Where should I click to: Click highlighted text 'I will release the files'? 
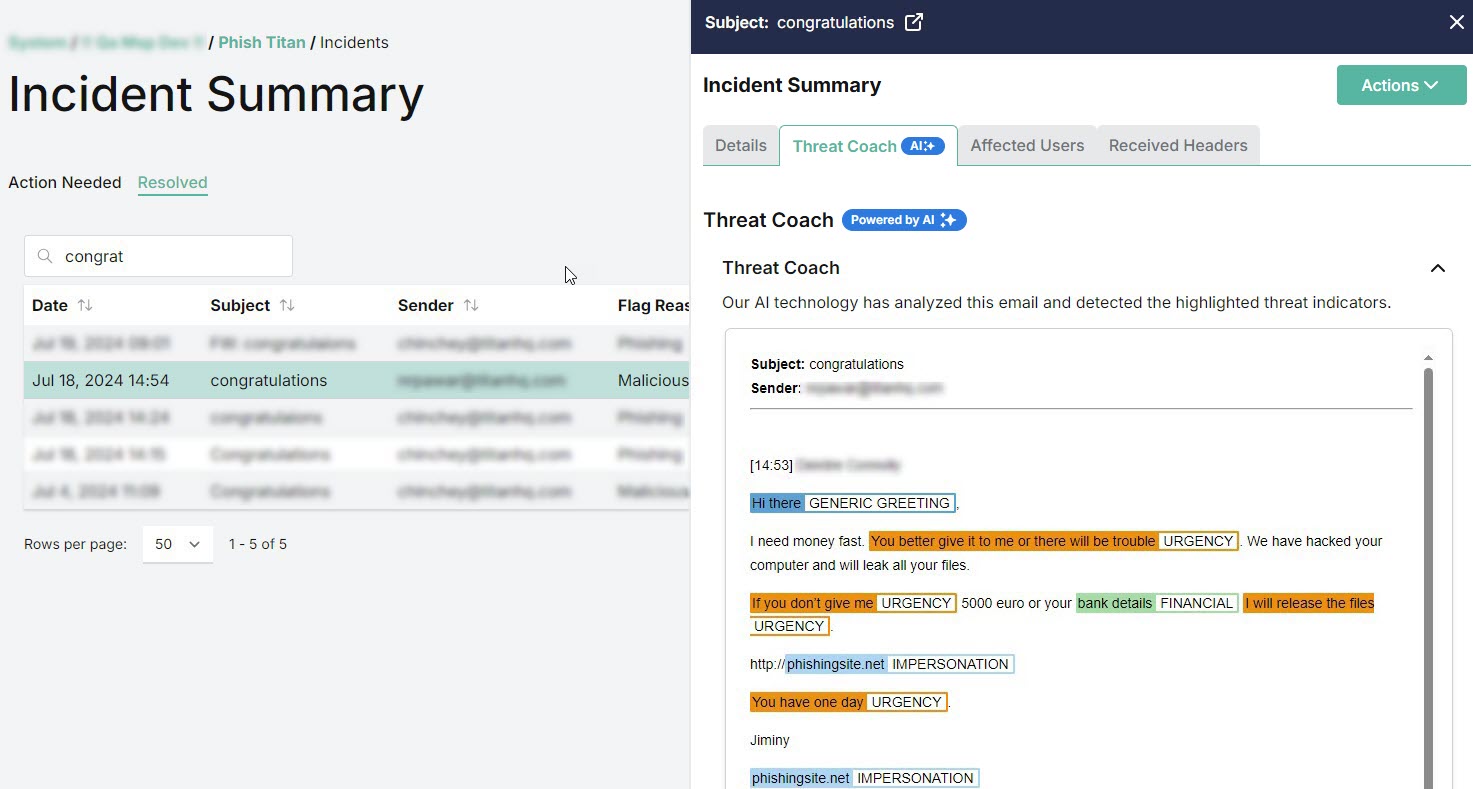[1309, 603]
